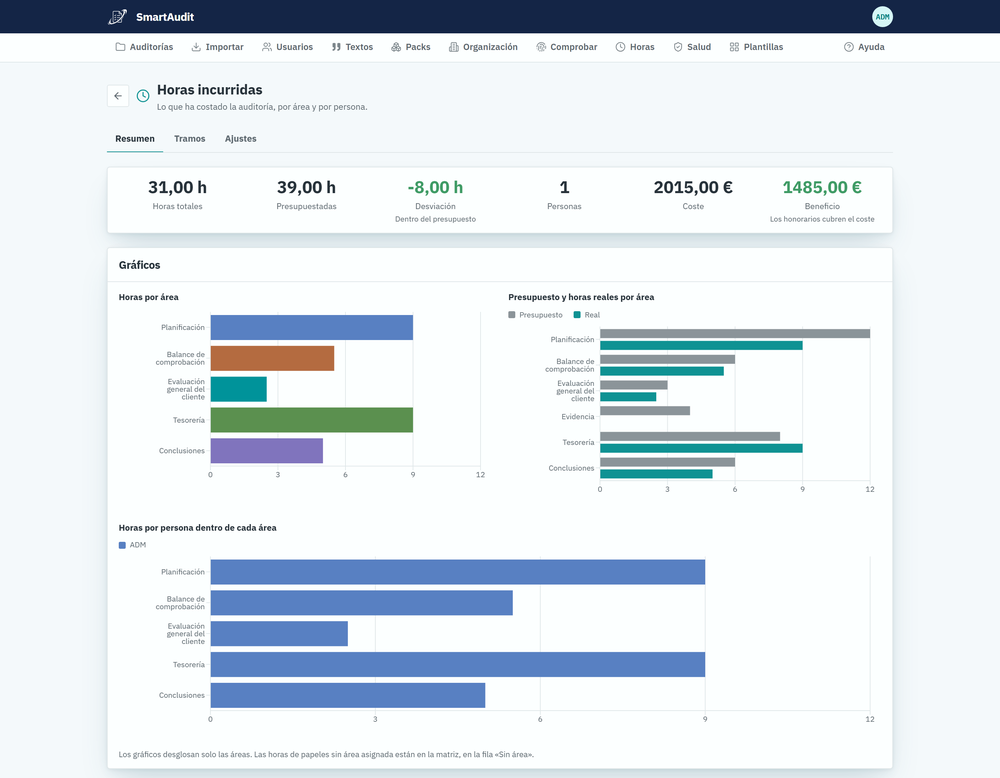Viewport: 1000px width, 778px height.
Task: Select the 1485,00 € benefit value
Action: click(x=822, y=187)
